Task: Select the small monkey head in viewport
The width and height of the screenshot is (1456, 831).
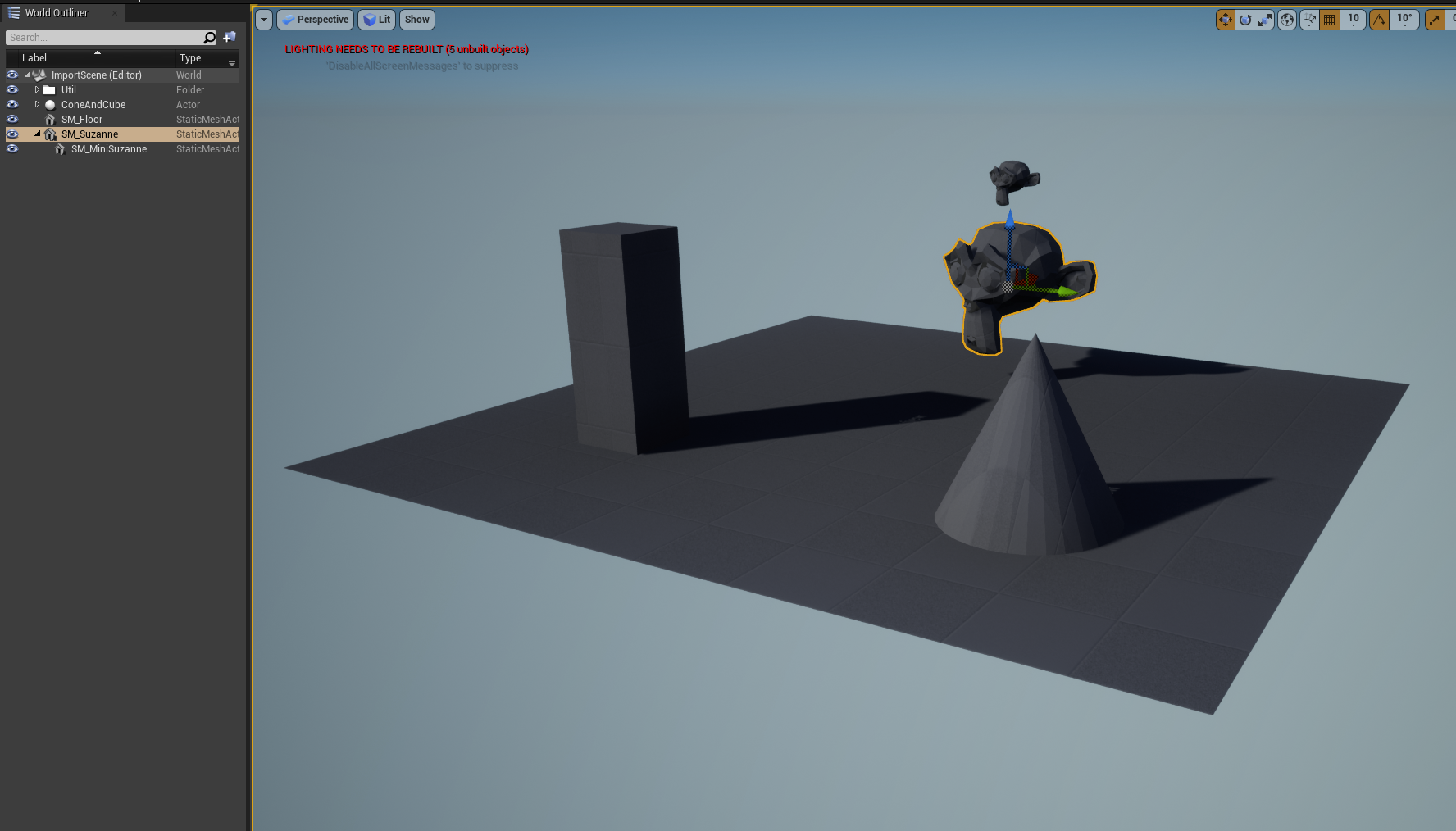Action: tap(1013, 182)
